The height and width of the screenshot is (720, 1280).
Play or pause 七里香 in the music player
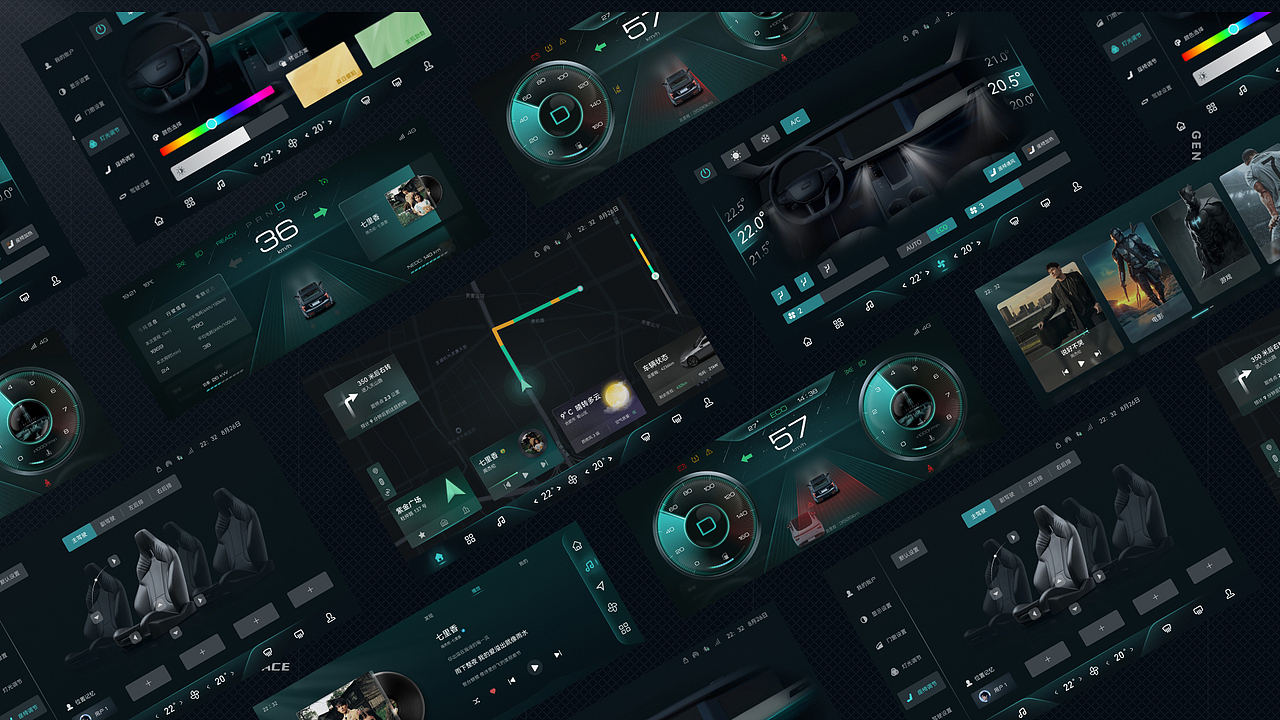click(x=534, y=667)
